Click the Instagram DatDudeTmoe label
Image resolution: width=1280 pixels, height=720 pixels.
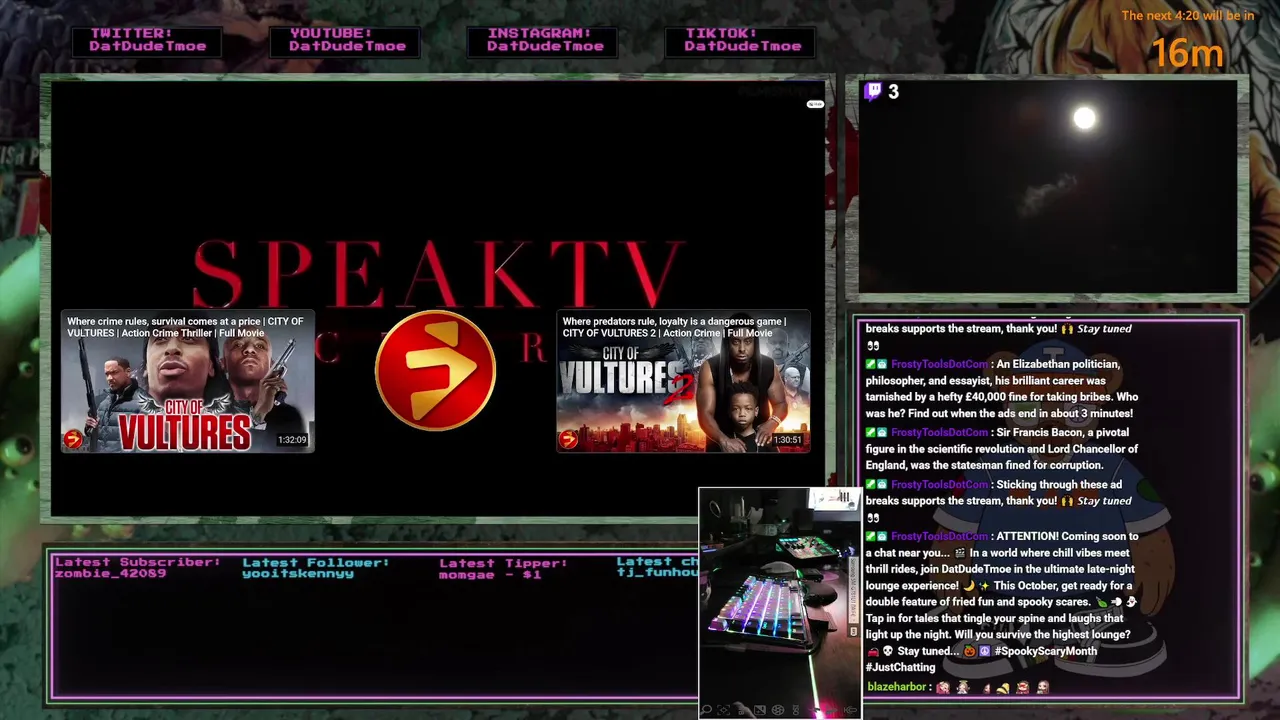click(543, 40)
